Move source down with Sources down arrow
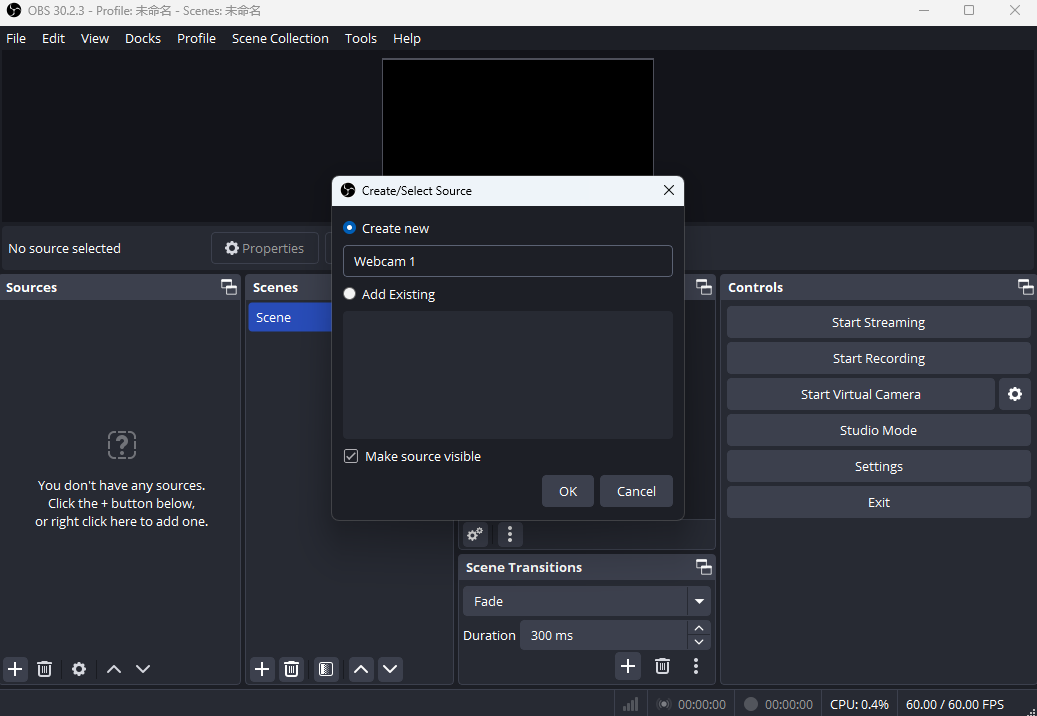This screenshot has width=1037, height=716. (x=143, y=669)
